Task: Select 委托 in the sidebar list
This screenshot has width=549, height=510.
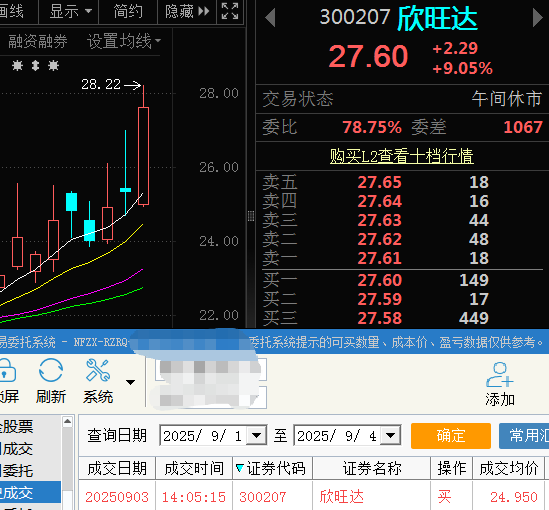Action: pos(17,470)
